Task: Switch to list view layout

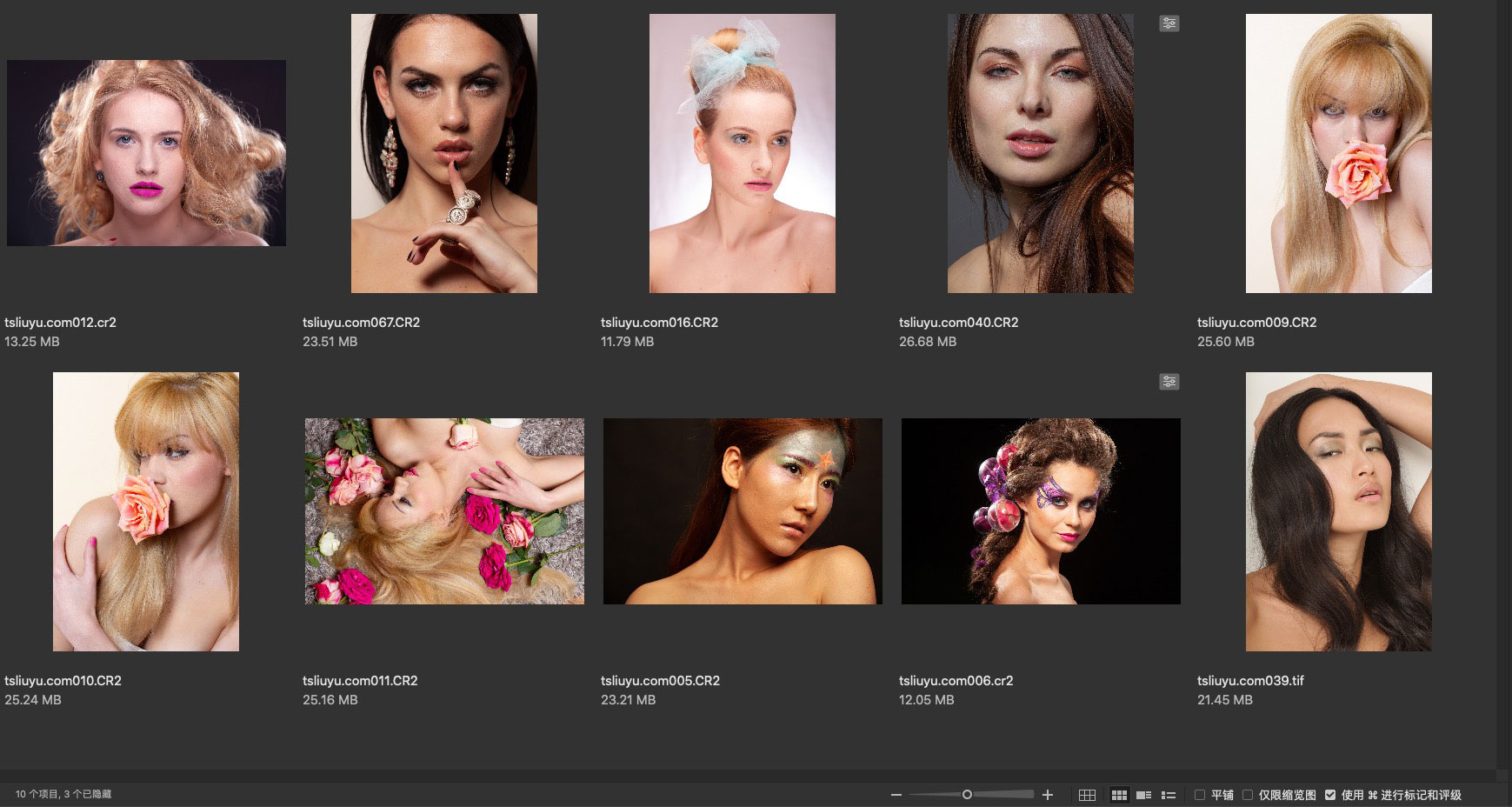Action: point(1169,795)
